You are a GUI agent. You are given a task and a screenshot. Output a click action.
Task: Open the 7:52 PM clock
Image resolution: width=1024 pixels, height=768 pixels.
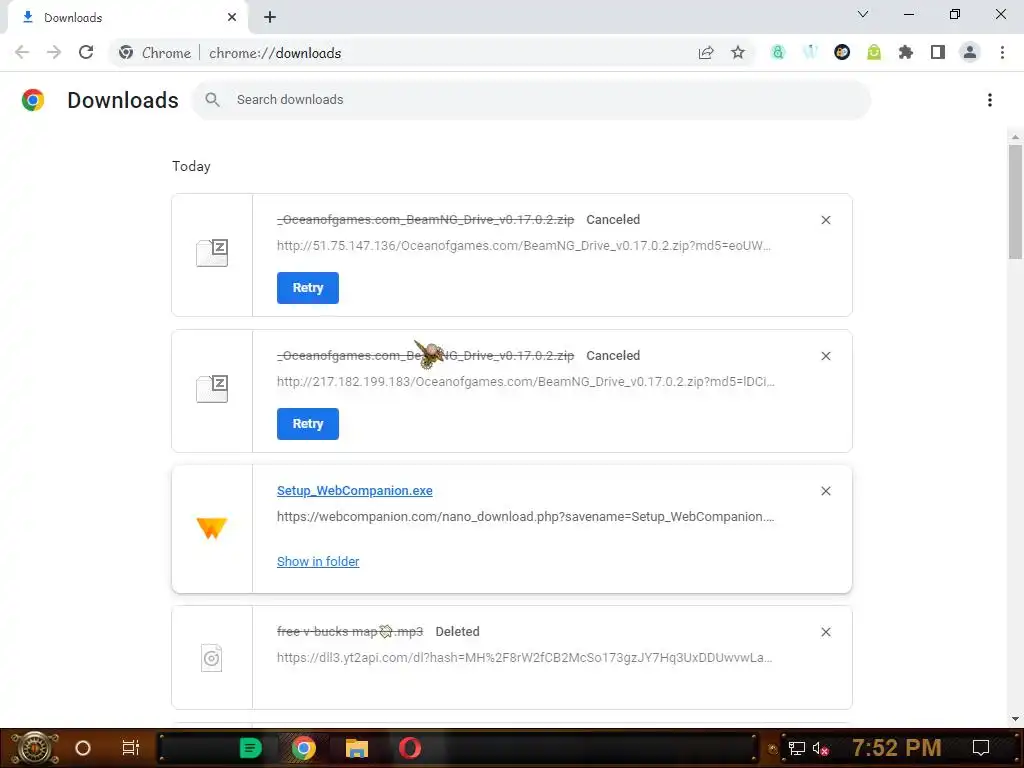897,748
